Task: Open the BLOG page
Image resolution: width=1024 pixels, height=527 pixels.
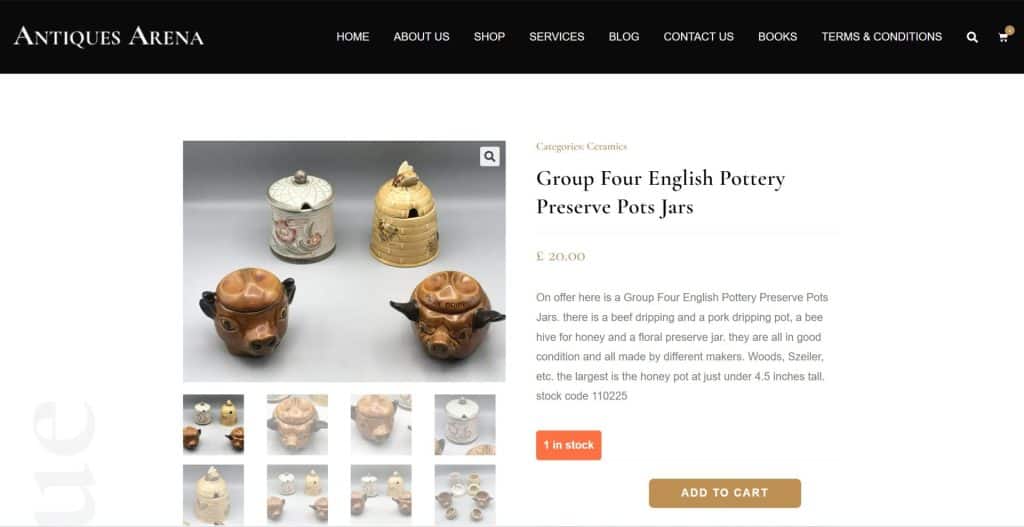Action: [624, 37]
